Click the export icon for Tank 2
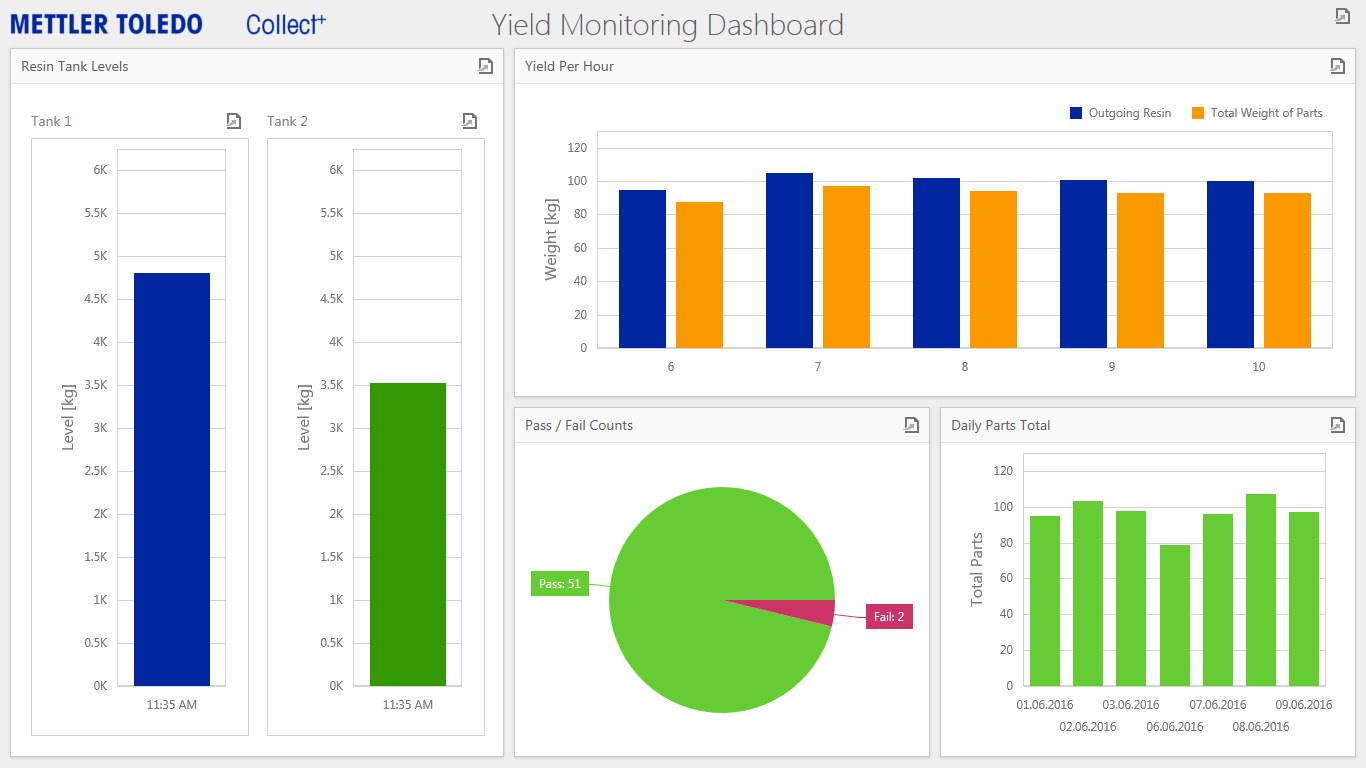The height and width of the screenshot is (768, 1366). pos(469,121)
